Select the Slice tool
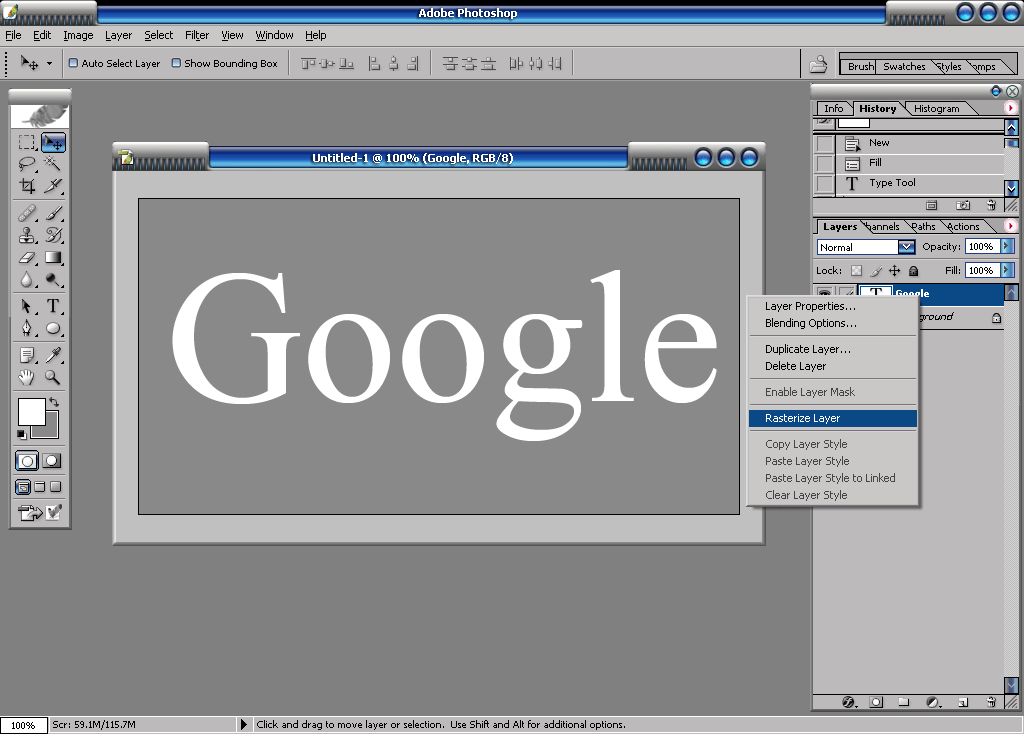 (x=53, y=186)
